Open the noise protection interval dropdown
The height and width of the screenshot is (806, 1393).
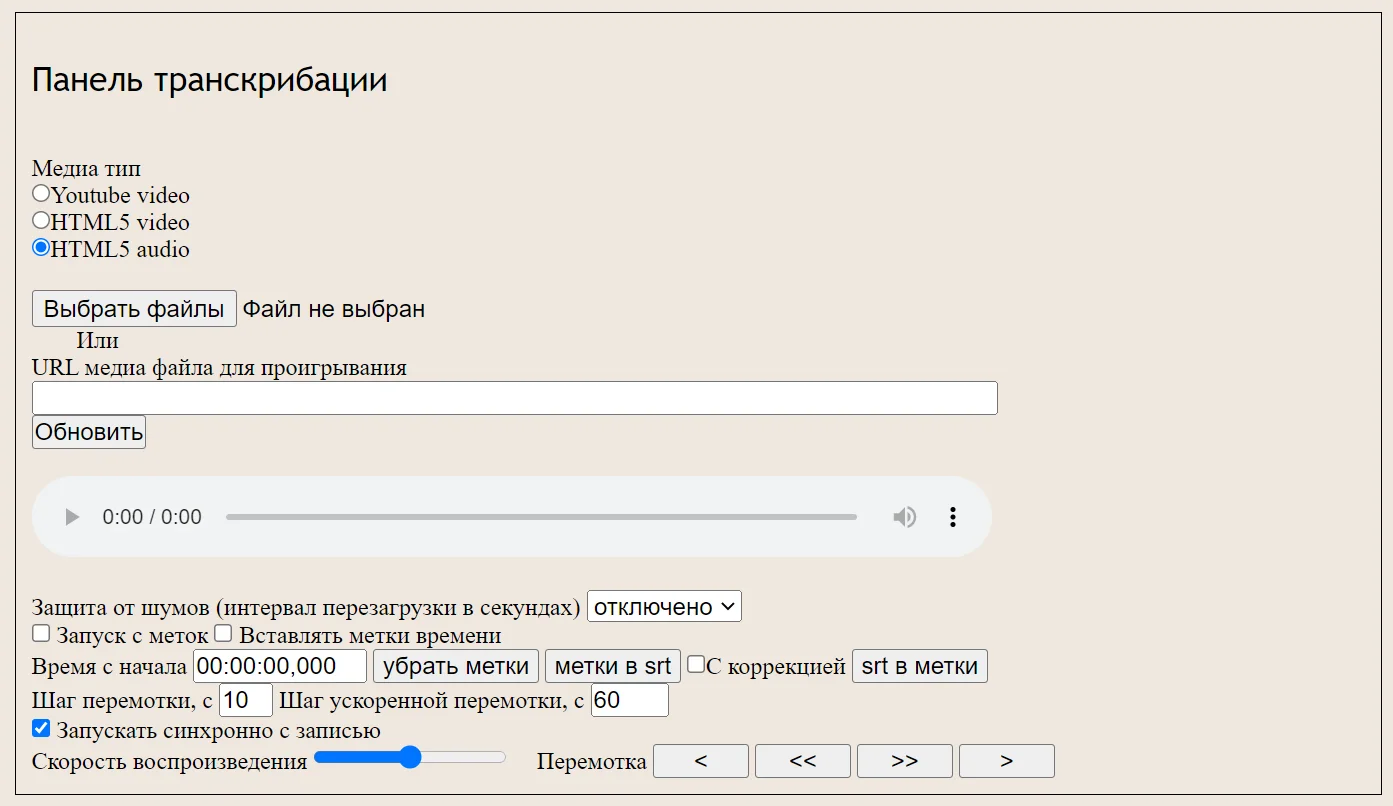[664, 607]
